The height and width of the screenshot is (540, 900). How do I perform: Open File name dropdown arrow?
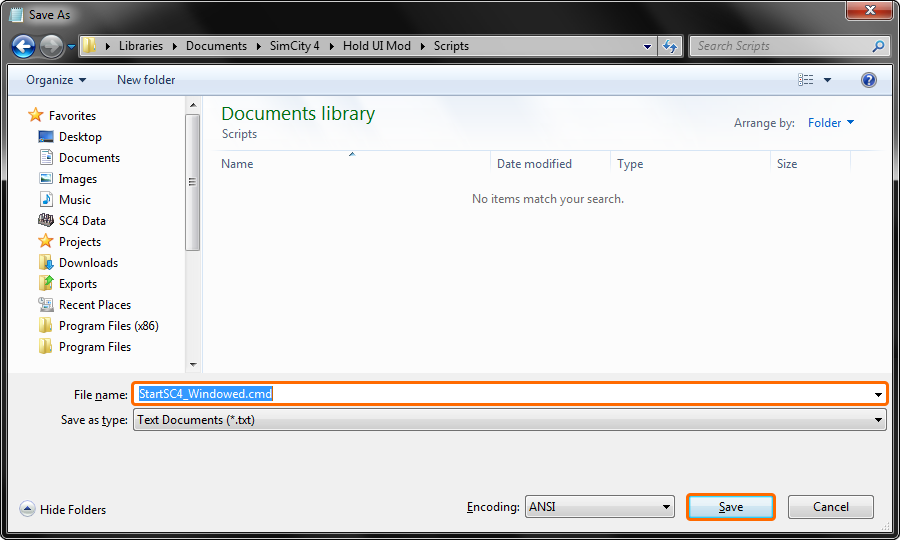pos(878,394)
